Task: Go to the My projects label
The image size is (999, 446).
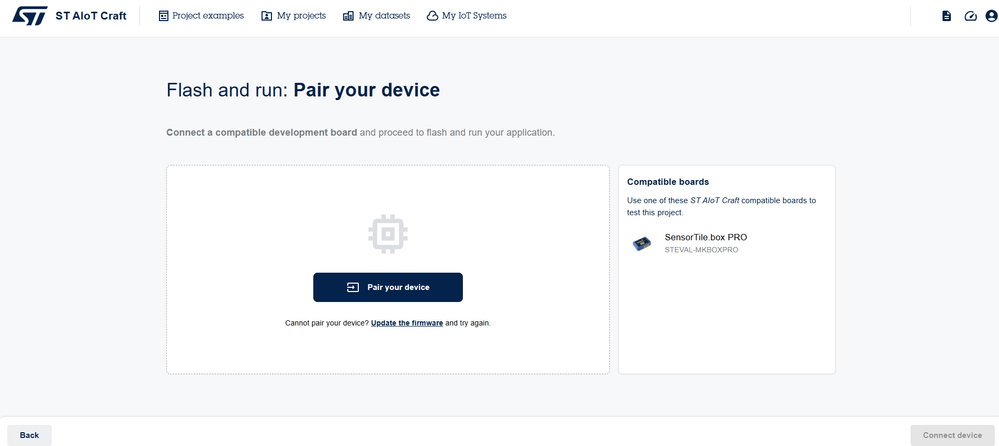Action: click(301, 16)
